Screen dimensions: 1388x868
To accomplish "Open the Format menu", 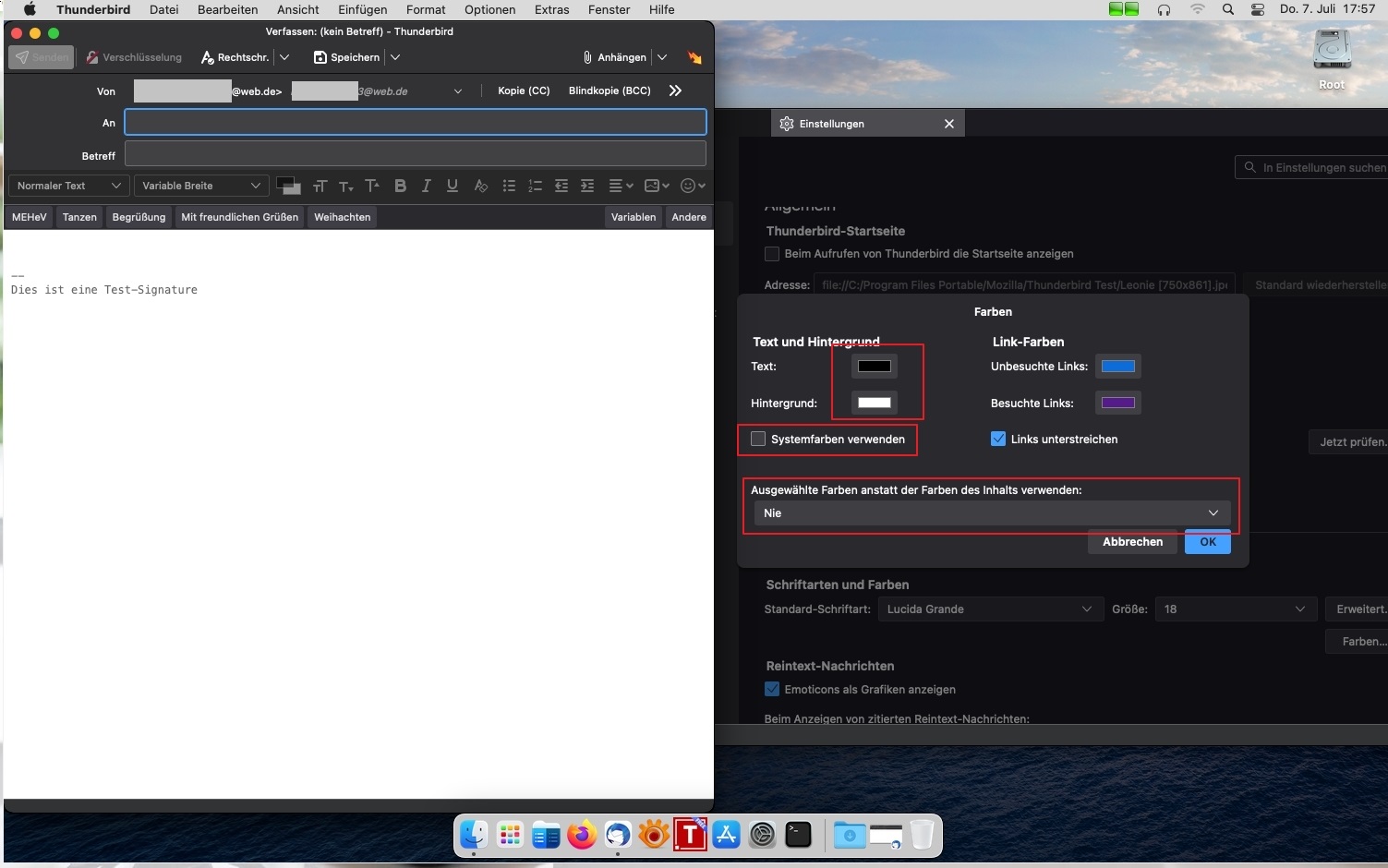I will [426, 9].
